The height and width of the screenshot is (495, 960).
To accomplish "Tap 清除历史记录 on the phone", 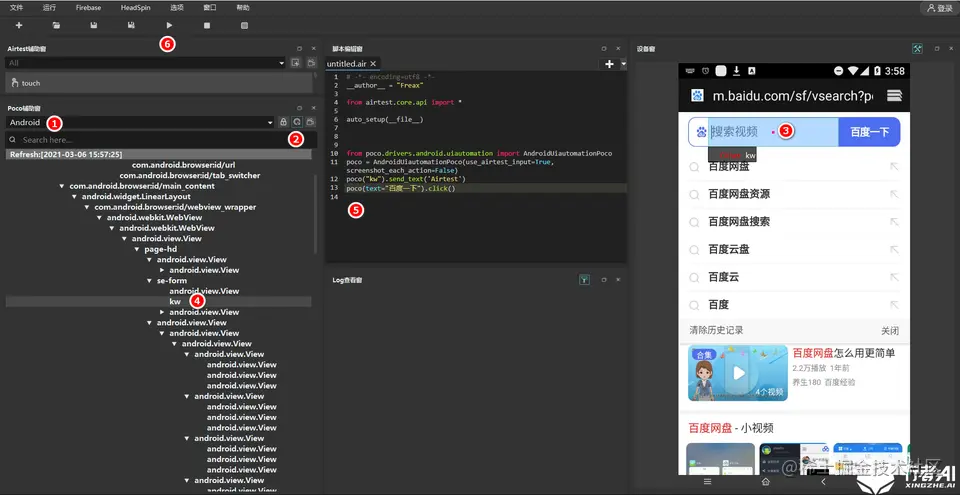I will point(716,330).
